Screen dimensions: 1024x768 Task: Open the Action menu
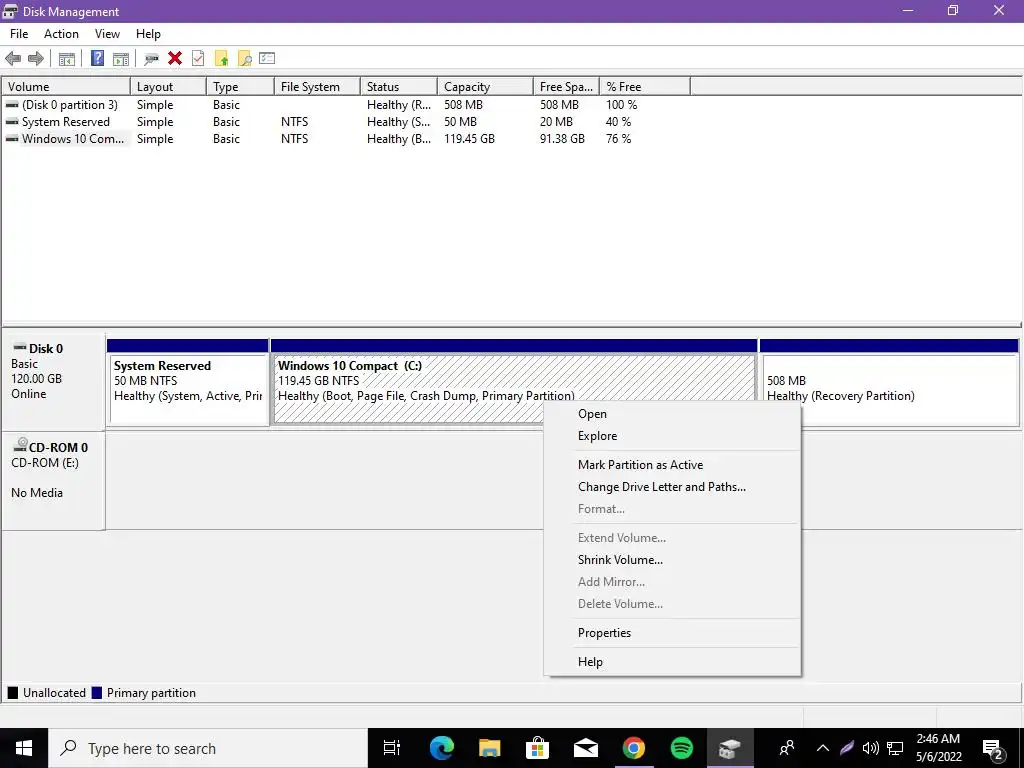coord(61,34)
